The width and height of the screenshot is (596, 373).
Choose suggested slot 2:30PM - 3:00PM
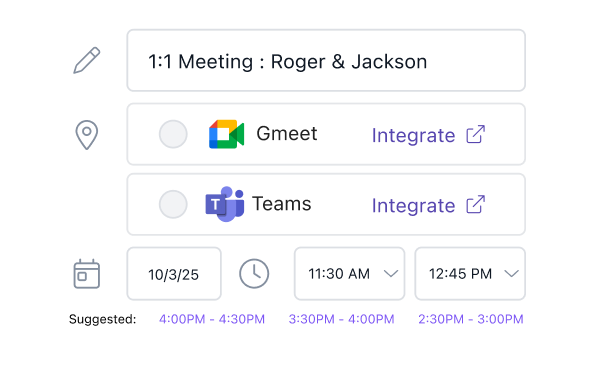point(471,319)
